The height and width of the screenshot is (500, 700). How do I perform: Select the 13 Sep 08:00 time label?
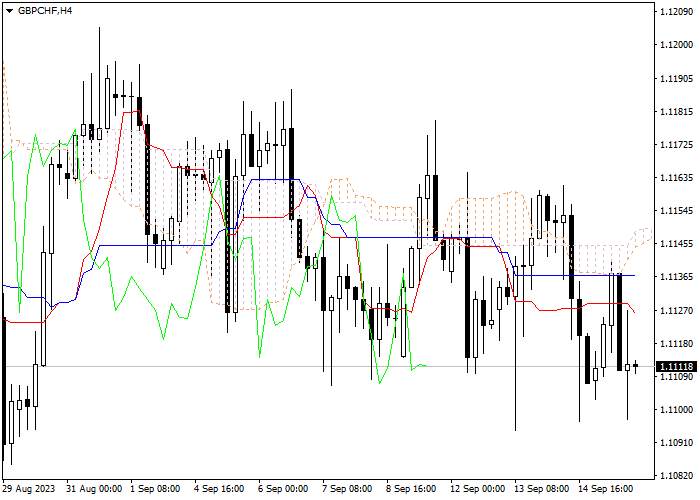[x=542, y=489]
